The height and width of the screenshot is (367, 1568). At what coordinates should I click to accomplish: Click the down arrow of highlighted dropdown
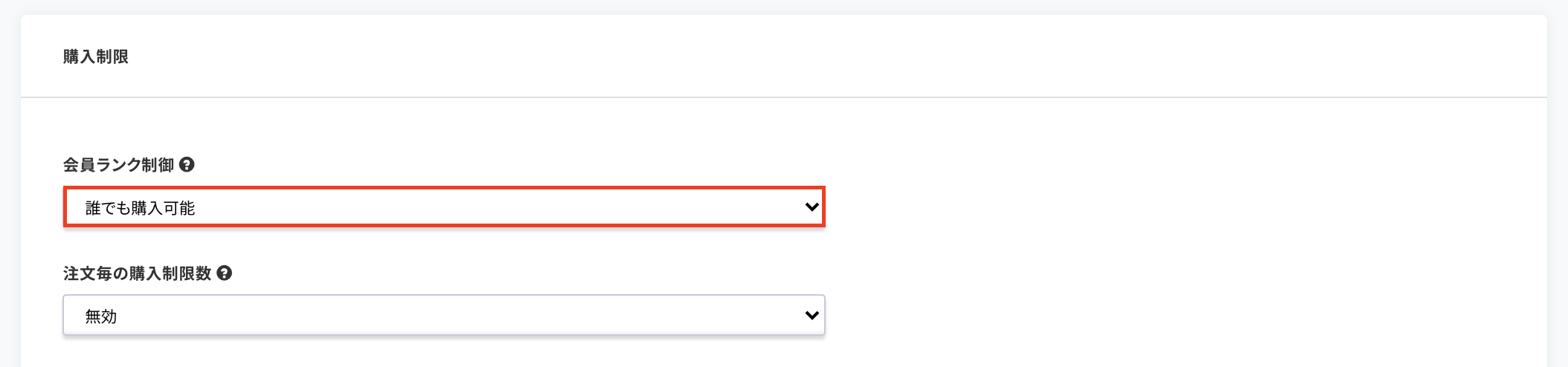812,207
